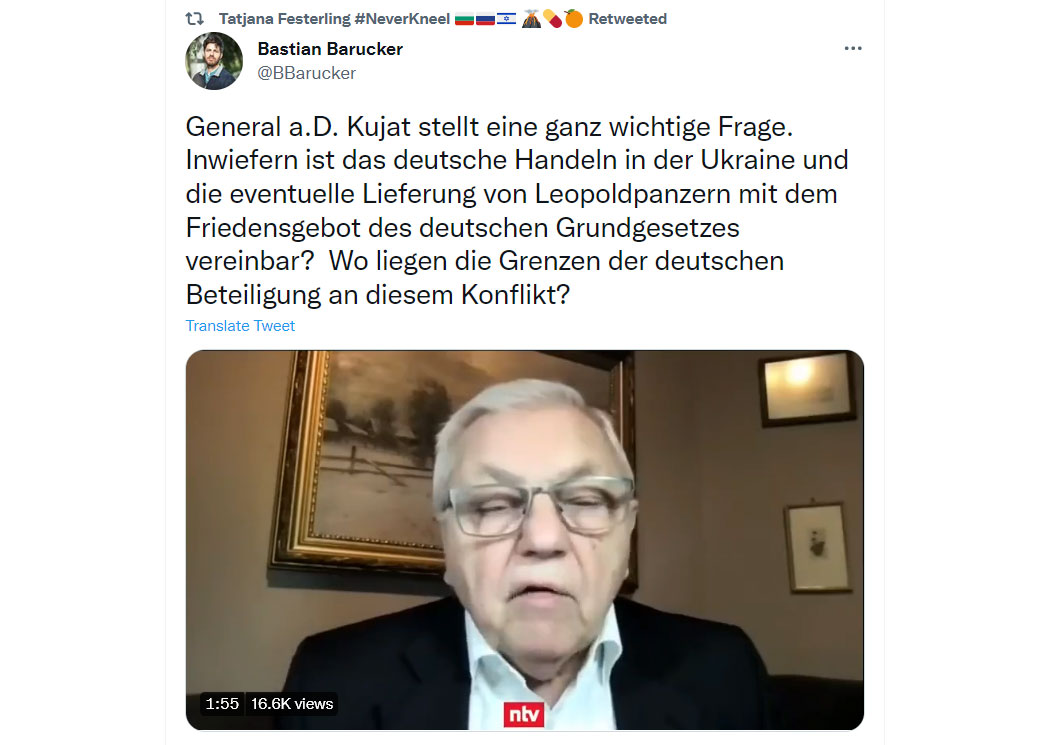Open the @BBarucker handle link
The width and height of the screenshot is (1050, 745).
coord(307,73)
